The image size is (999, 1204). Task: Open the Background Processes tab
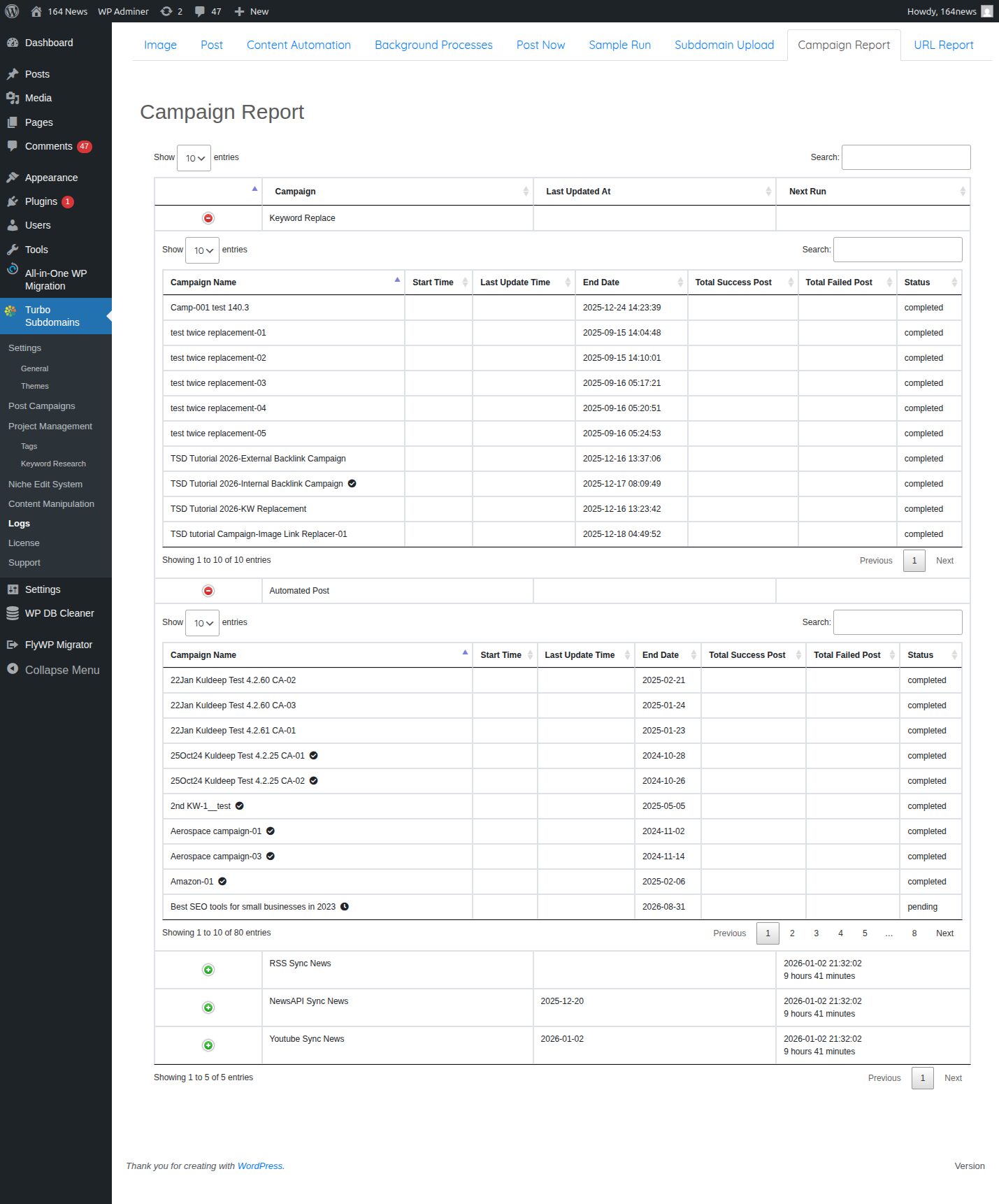[x=433, y=45]
